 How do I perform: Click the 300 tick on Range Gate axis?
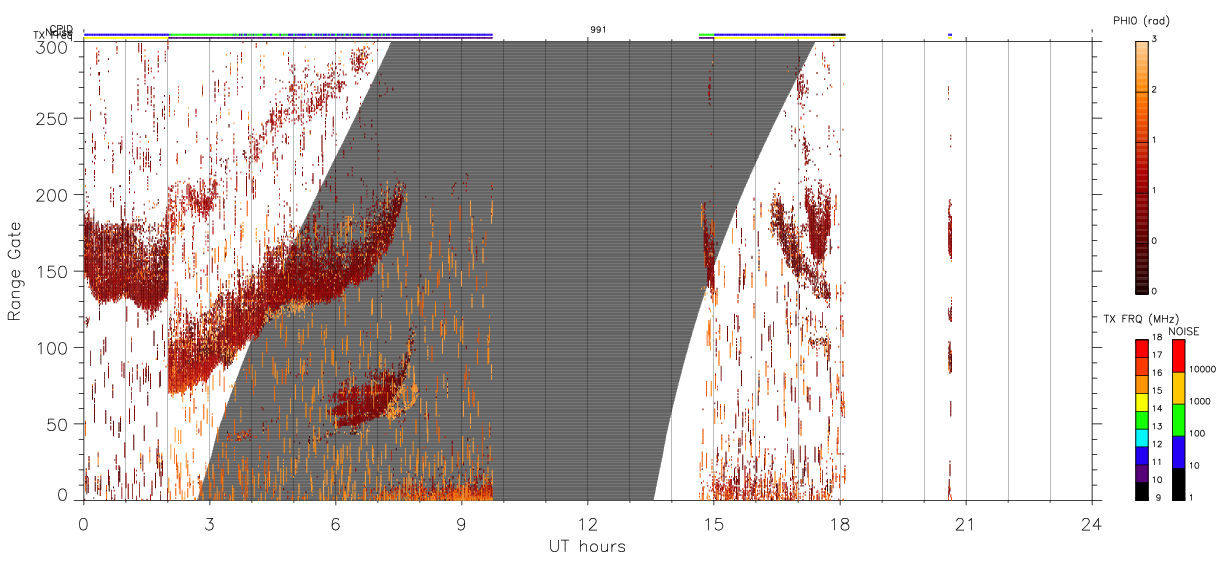click(53, 47)
